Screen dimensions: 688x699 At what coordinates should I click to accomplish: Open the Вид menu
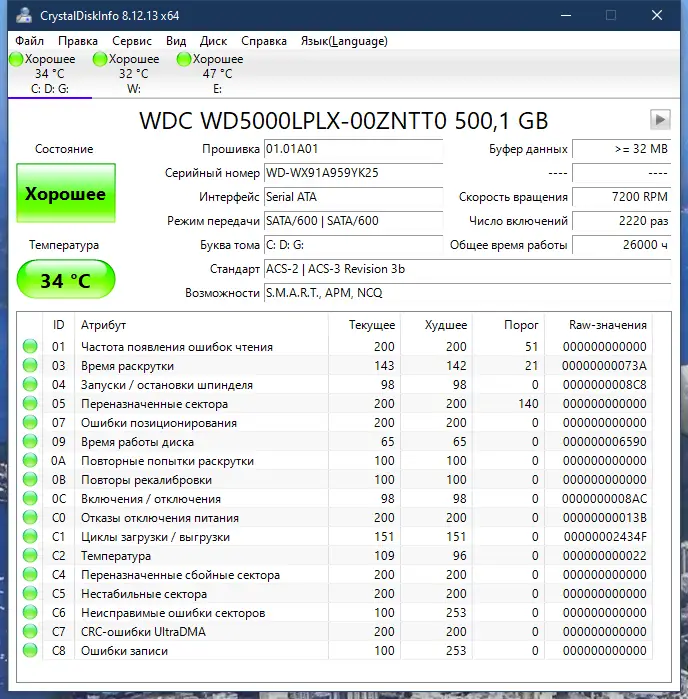[x=176, y=41]
